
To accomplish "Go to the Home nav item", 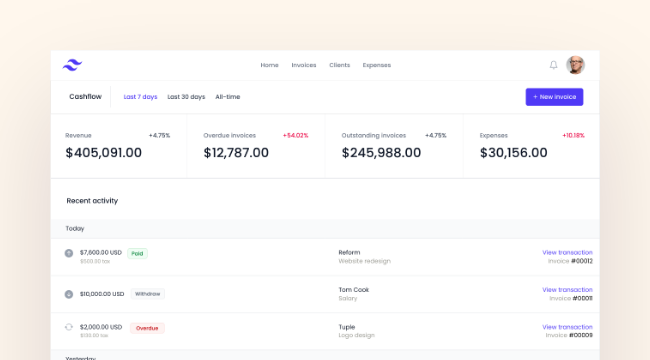I will click(269, 65).
